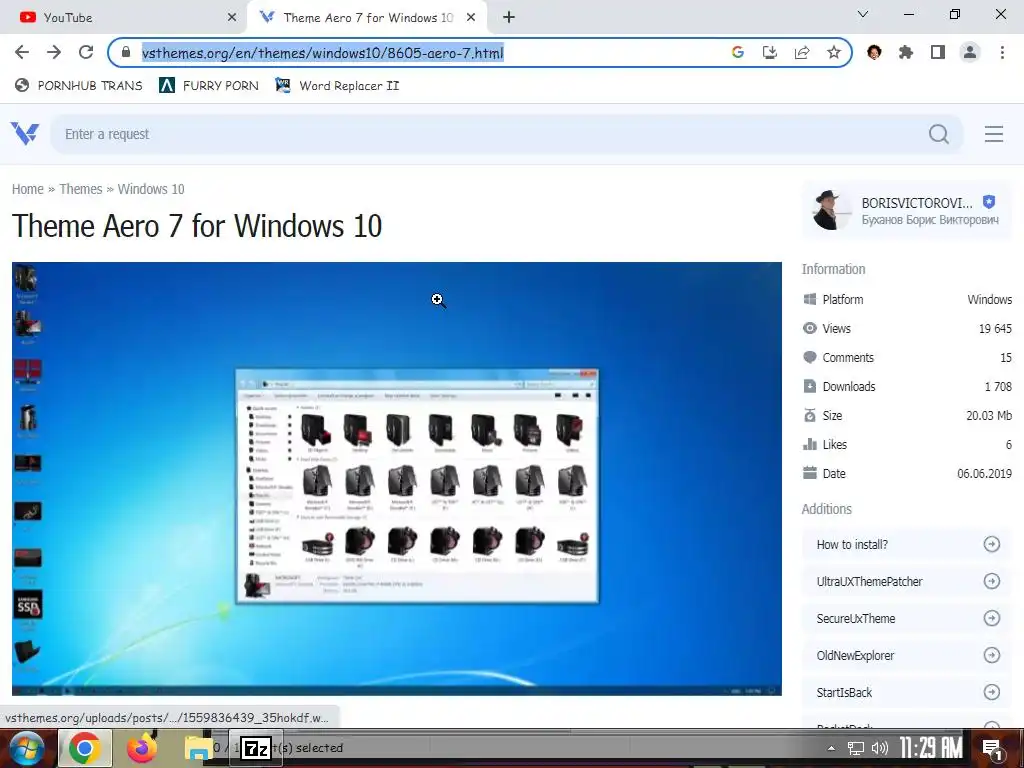Open author BORISVICTOROVI profile
Screen dimensions: 1024x768
tap(917, 202)
